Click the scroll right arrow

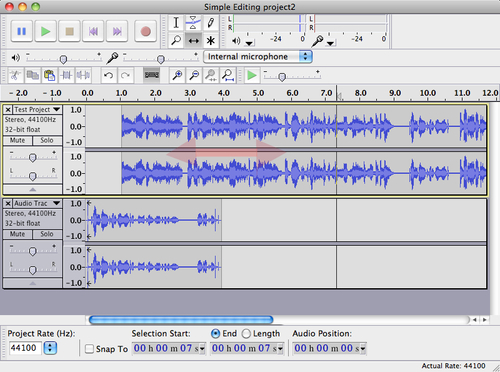(484, 320)
